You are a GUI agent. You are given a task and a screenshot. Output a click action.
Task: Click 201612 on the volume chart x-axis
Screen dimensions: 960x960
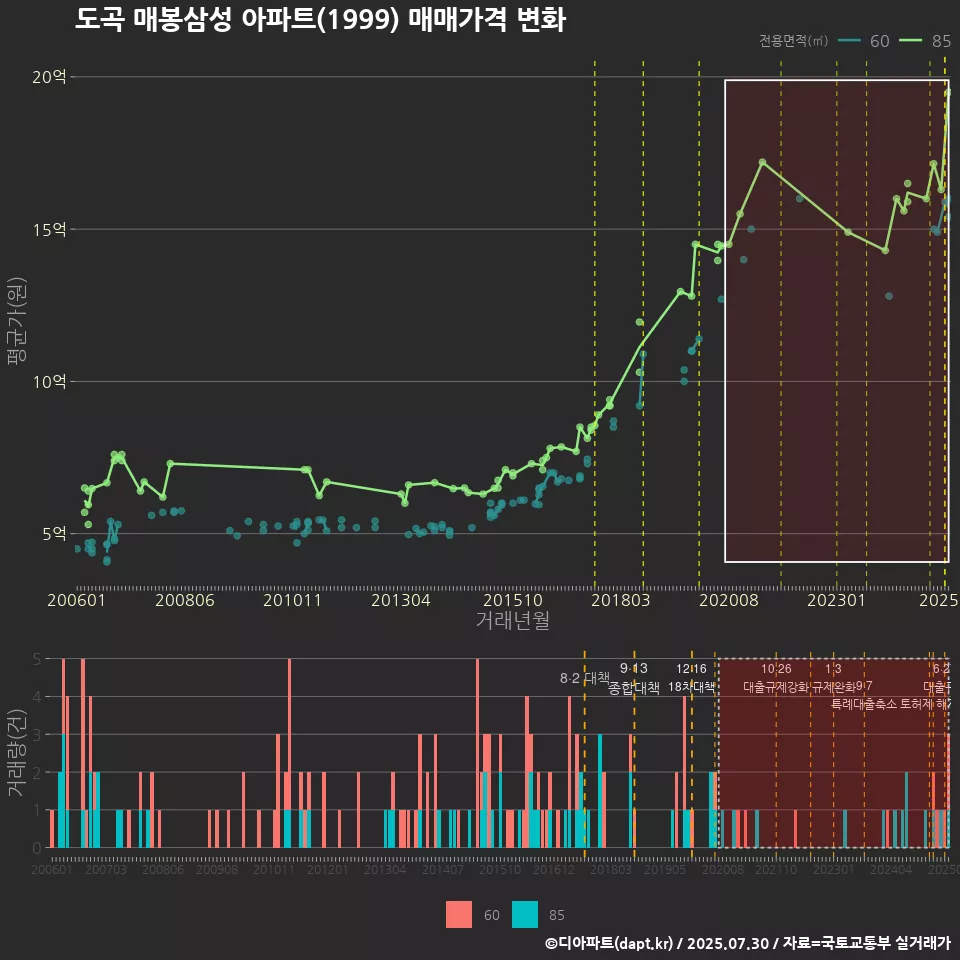553,869
